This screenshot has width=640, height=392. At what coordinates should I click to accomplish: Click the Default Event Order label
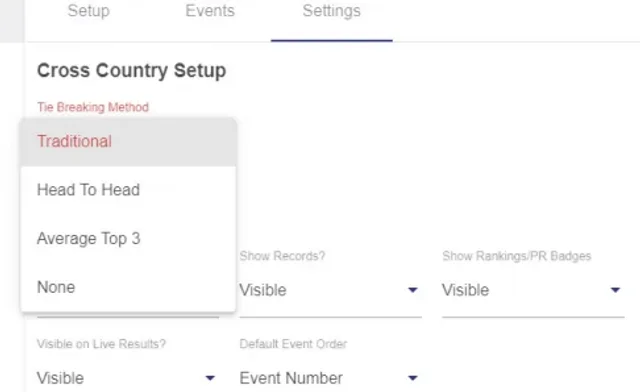[x=293, y=344]
